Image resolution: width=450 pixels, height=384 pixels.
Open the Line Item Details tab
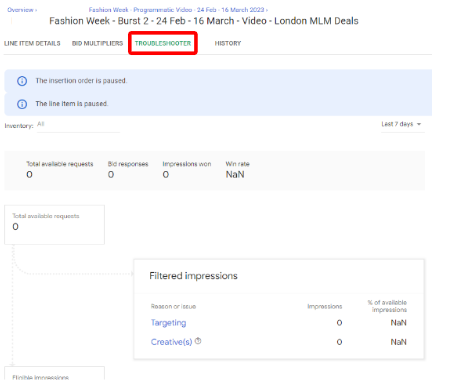tap(32, 43)
